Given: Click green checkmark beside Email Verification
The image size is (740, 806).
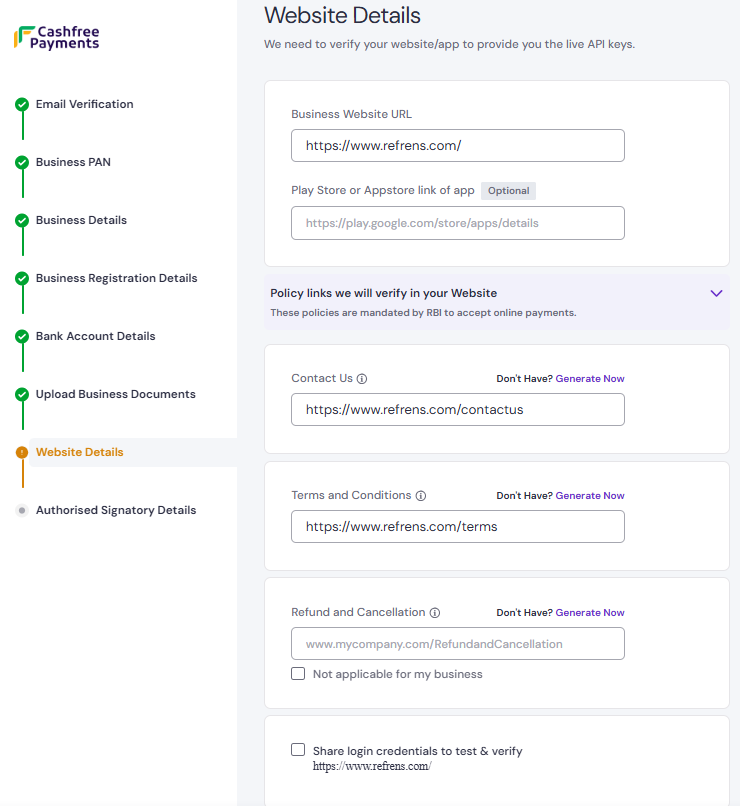Looking at the screenshot, I should click(22, 104).
